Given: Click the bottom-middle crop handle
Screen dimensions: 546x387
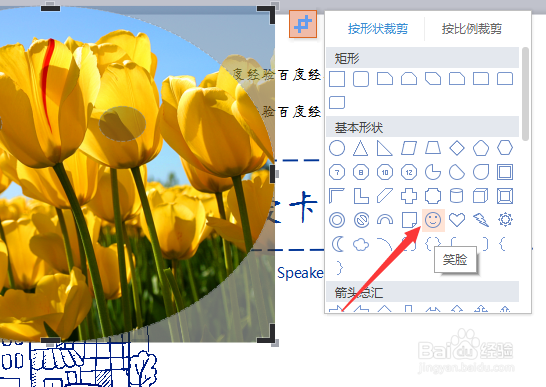Looking at the screenshot, I should point(50,340).
